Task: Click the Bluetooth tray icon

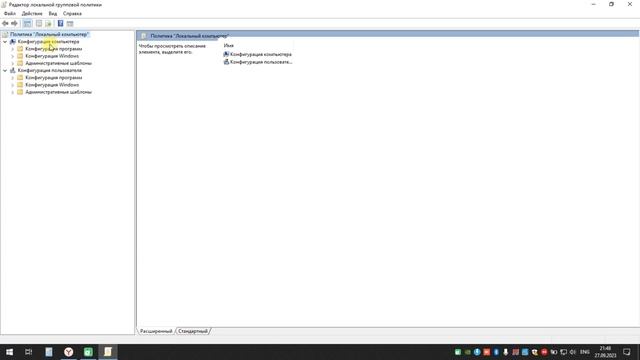Action: click(x=496, y=352)
